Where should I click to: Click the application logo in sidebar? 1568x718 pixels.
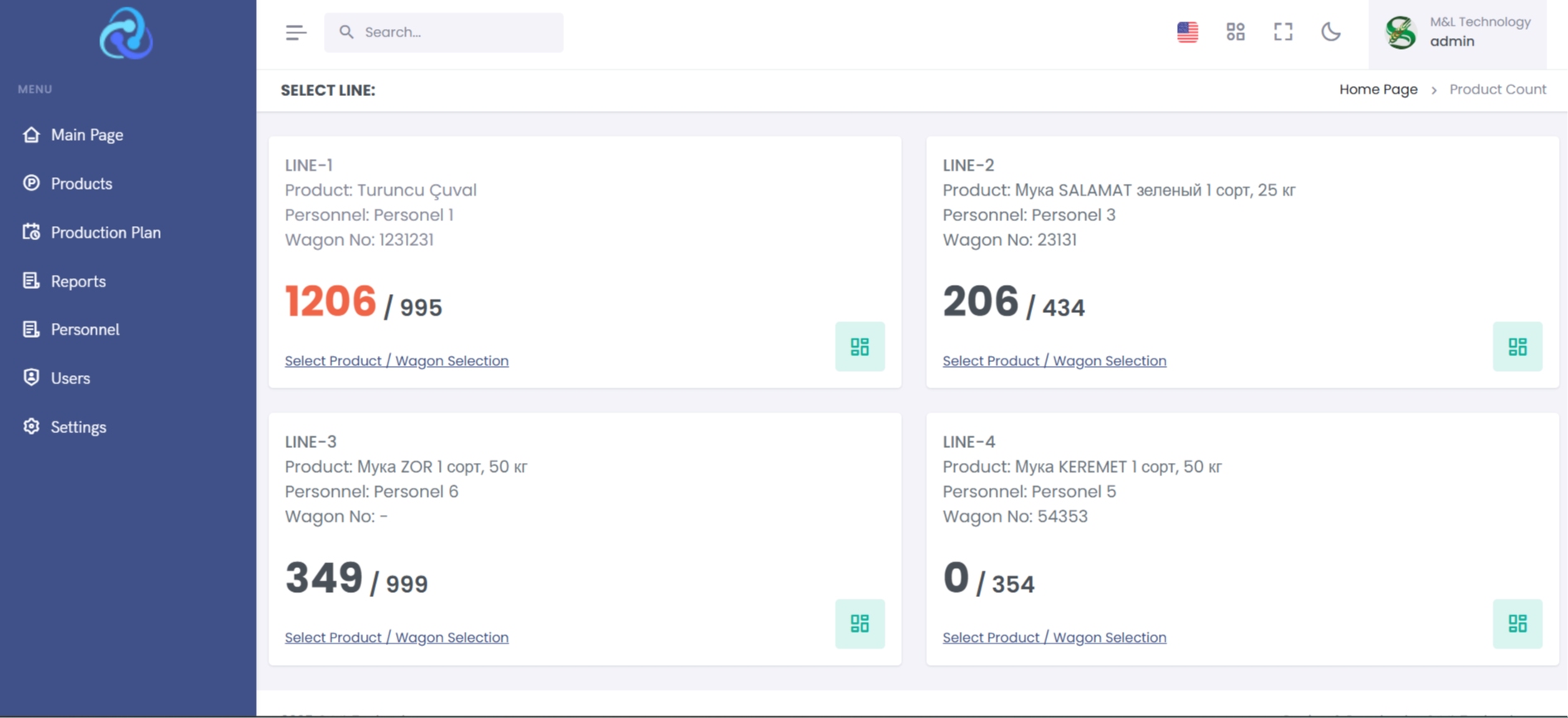(x=126, y=33)
